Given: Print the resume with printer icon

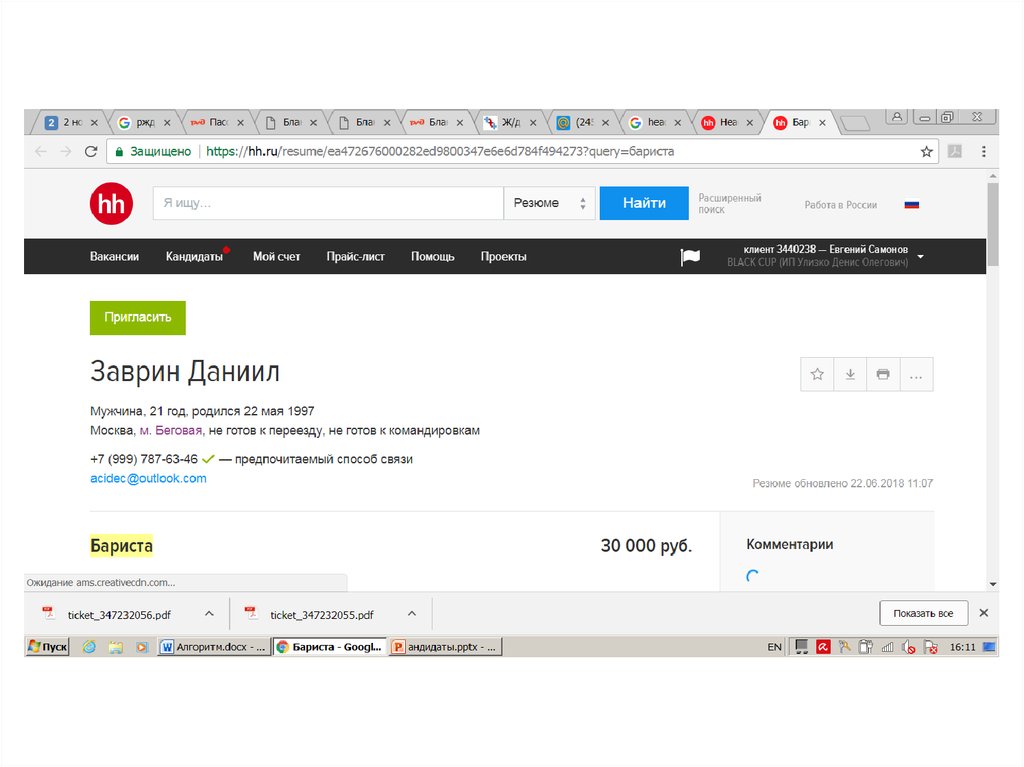Looking at the screenshot, I should [x=883, y=374].
